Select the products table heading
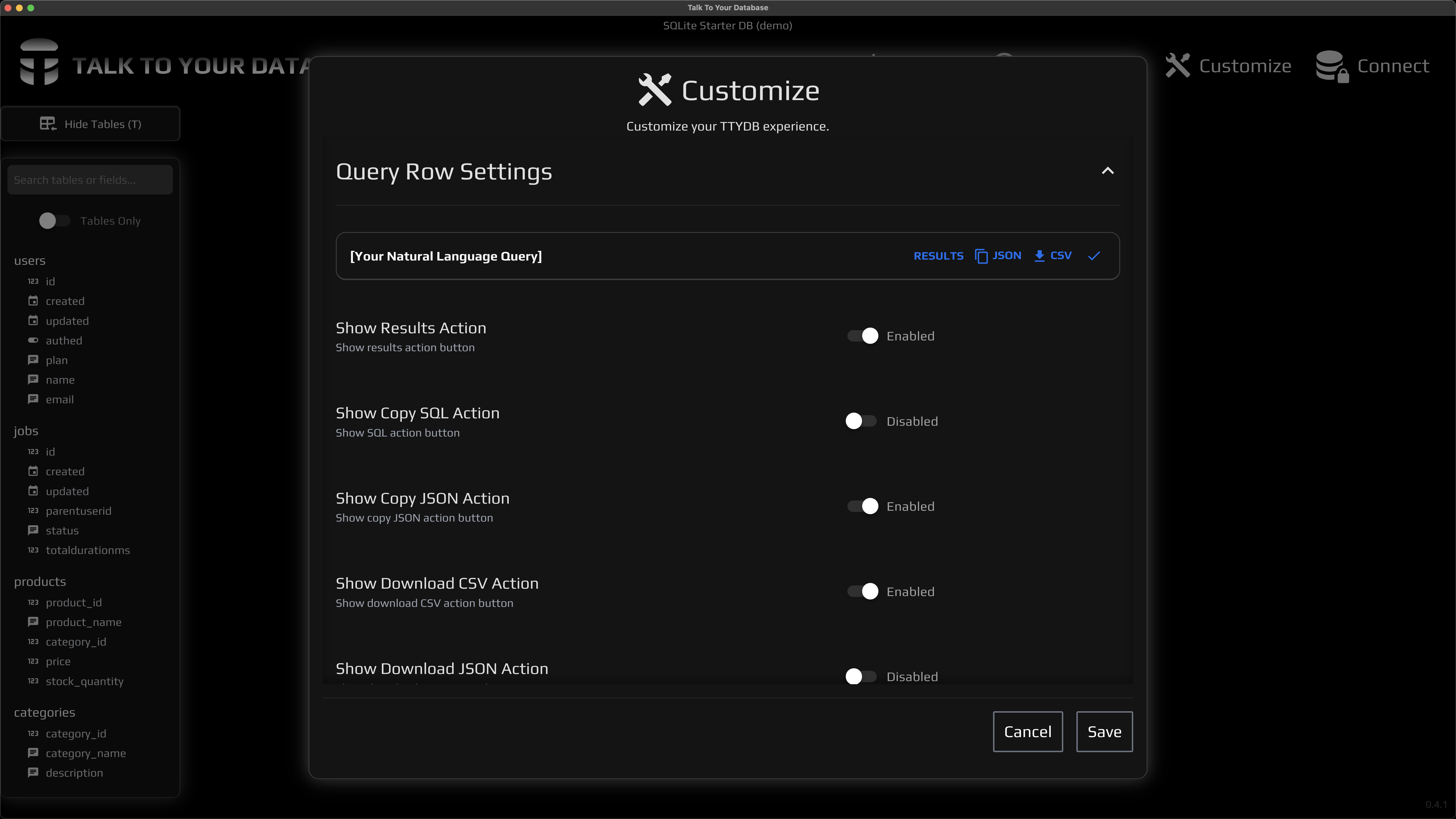1456x819 pixels. 40,582
